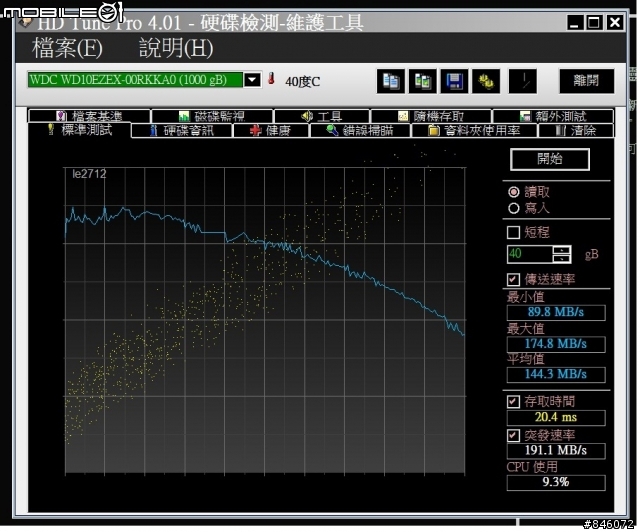The image size is (640, 532).
Task: Open the 清除 erase tab
Action: click(576, 131)
